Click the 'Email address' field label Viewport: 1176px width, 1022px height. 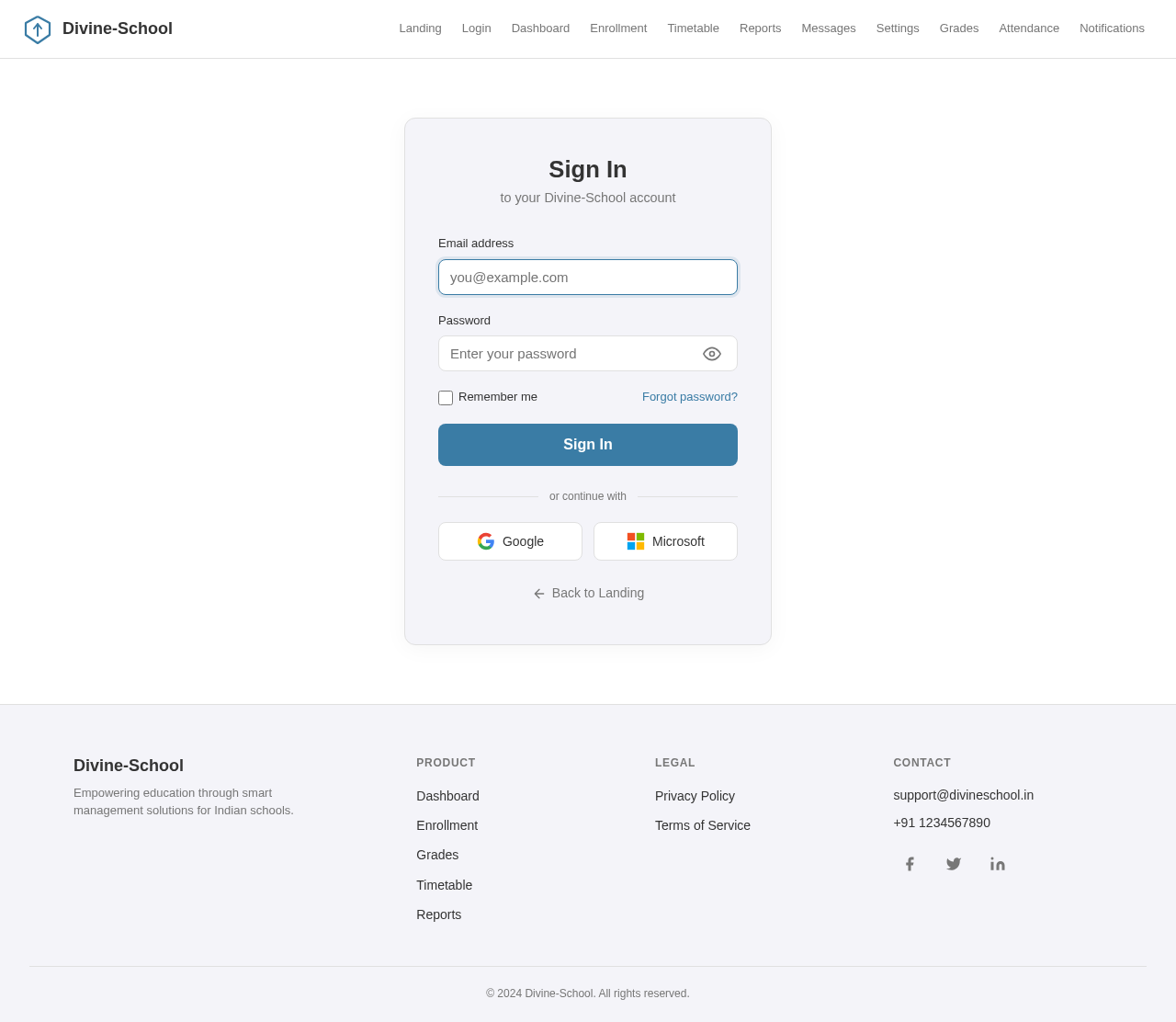click(x=476, y=244)
